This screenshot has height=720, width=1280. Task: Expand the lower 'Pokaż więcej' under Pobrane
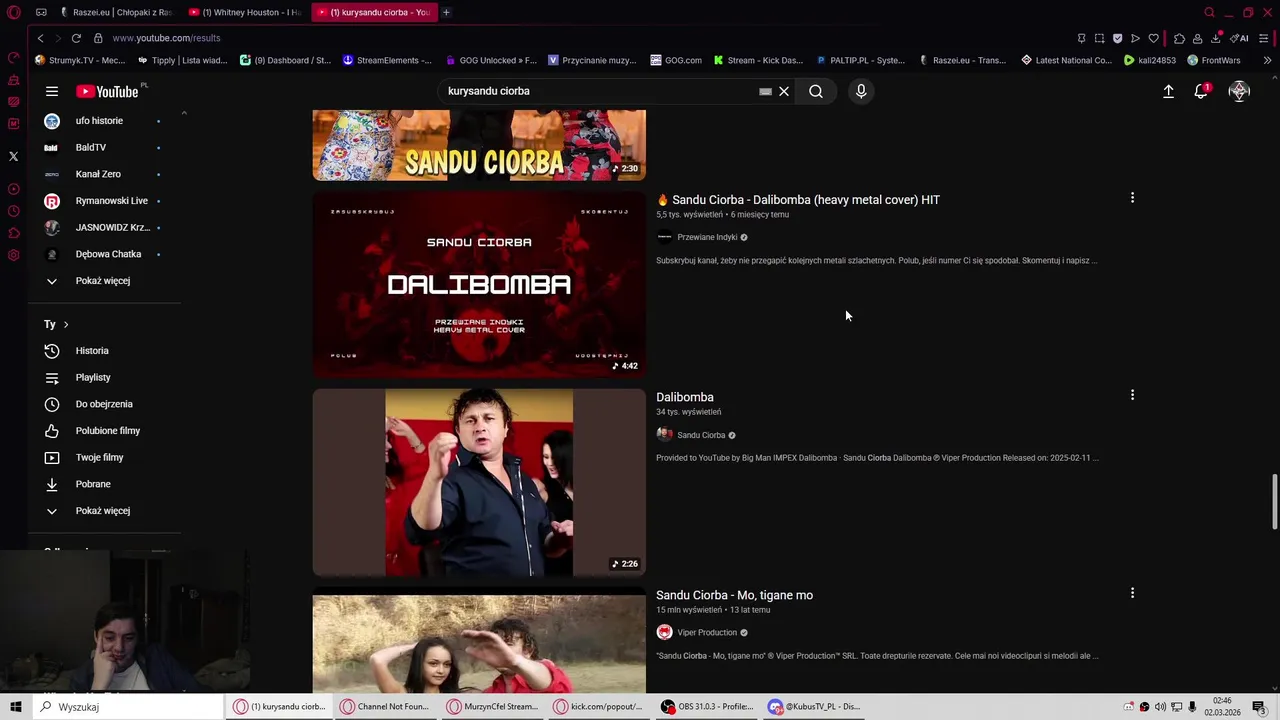coord(102,511)
